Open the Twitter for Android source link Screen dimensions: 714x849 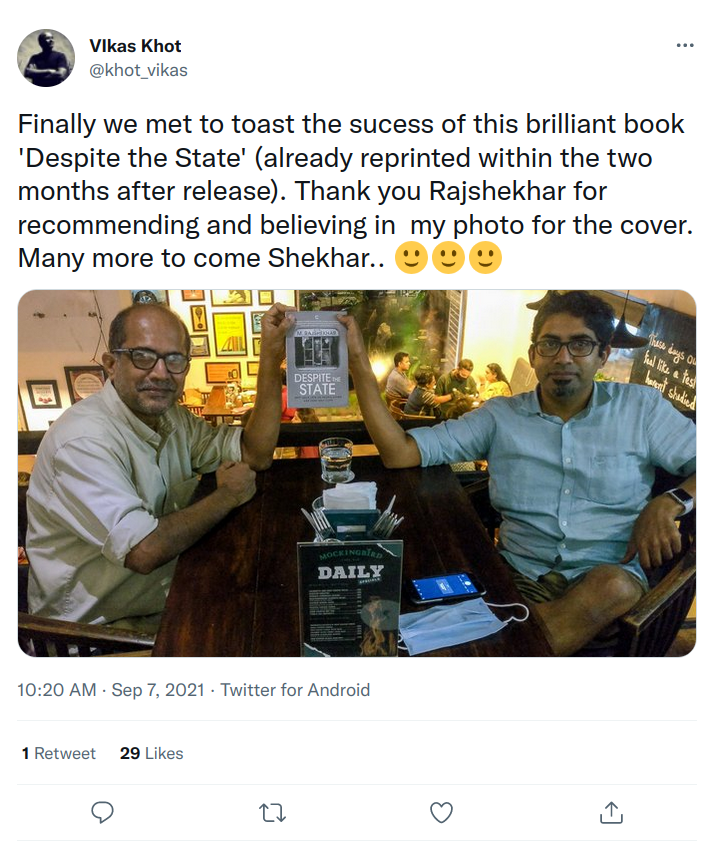pos(295,690)
